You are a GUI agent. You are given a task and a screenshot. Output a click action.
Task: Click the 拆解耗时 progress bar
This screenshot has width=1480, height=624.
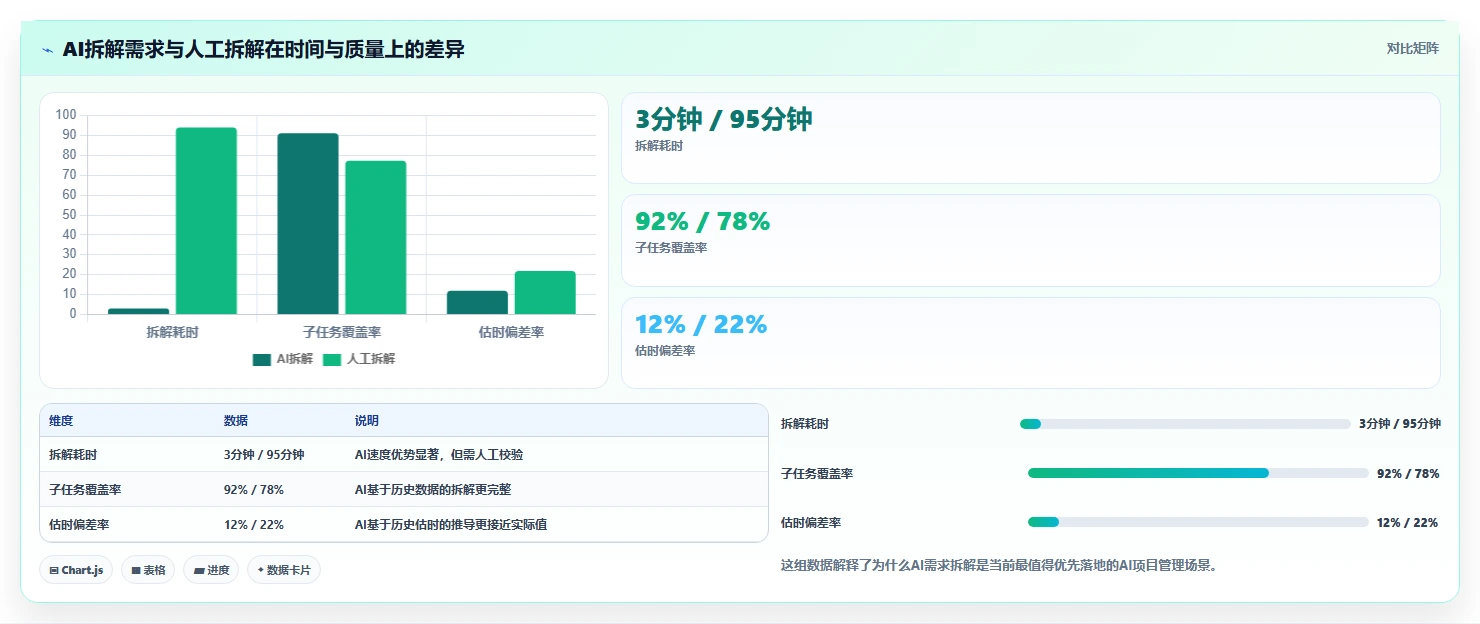point(1185,424)
